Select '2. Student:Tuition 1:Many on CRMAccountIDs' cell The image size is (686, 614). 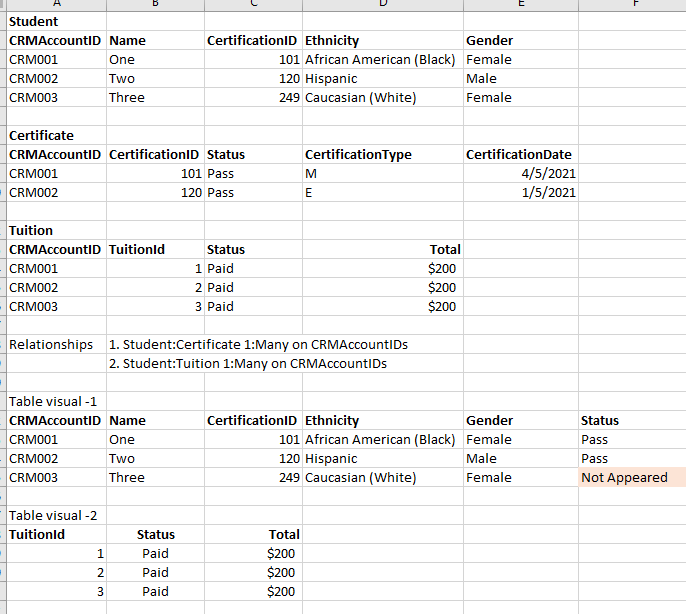(x=248, y=364)
